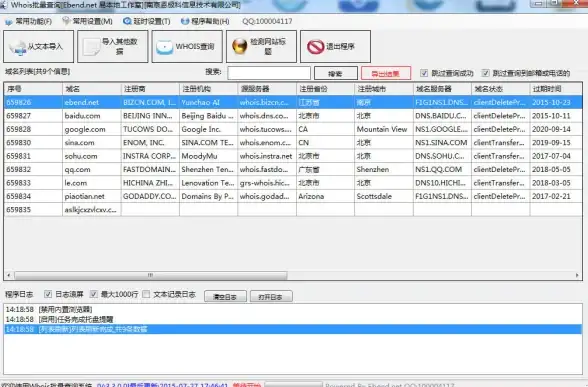Click the 清空日志 clear log button
Viewport: 588px width, 387px height.
(x=225, y=296)
